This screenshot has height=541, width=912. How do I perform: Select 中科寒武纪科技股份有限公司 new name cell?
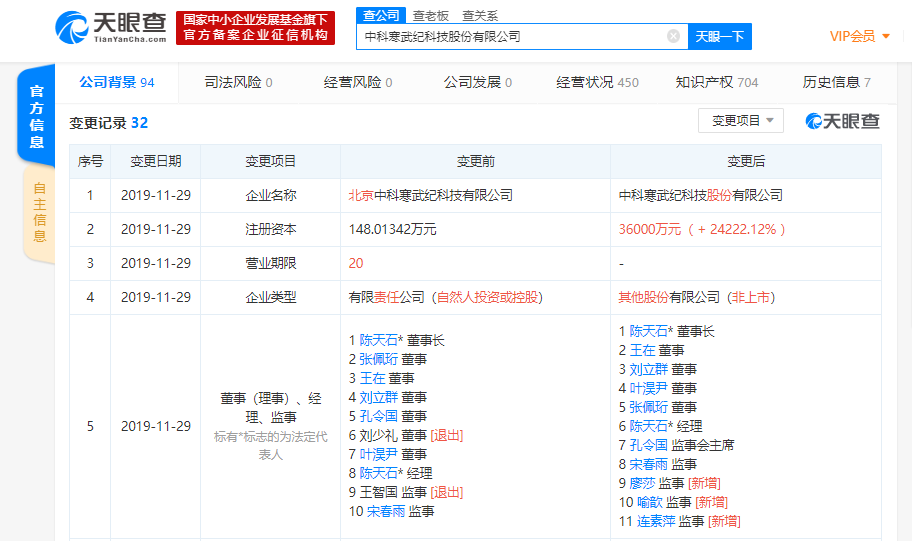click(x=746, y=195)
